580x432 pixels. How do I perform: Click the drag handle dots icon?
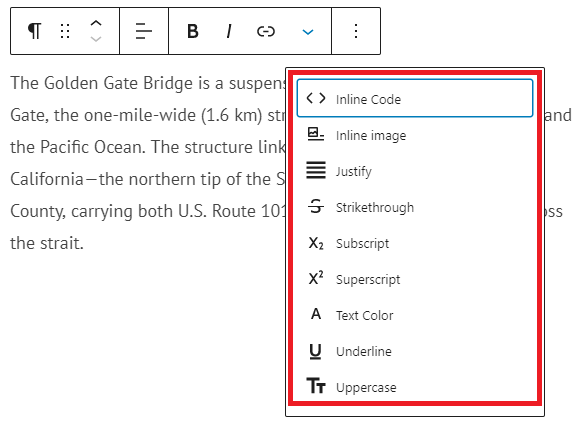coord(65,31)
